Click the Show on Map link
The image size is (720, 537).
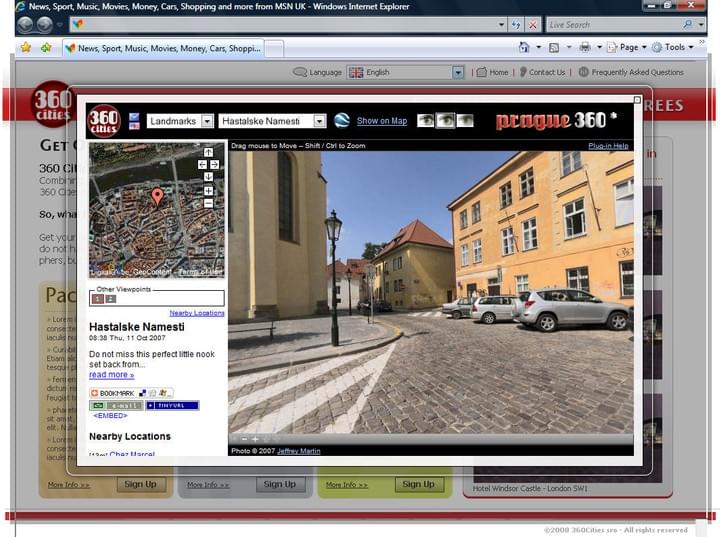point(382,121)
